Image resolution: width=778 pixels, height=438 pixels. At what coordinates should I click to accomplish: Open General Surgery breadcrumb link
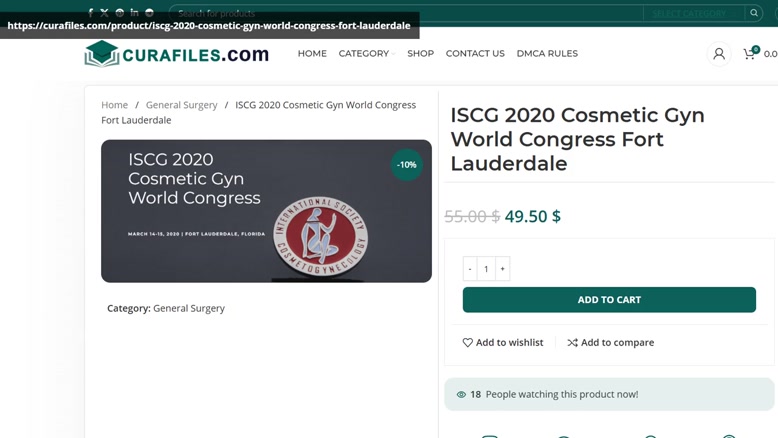[x=182, y=105]
